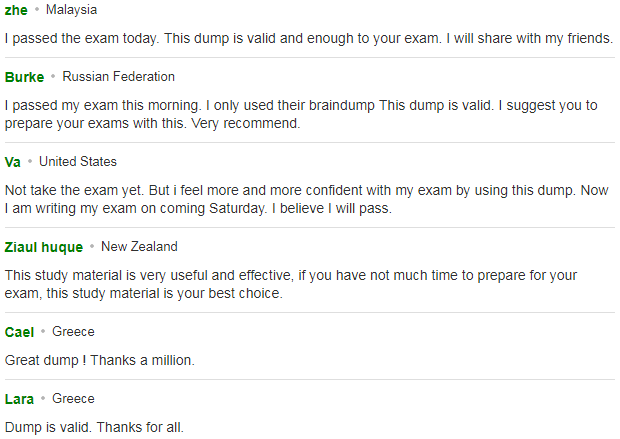Select the Malaysia country label
The image size is (620, 439).
point(72,9)
